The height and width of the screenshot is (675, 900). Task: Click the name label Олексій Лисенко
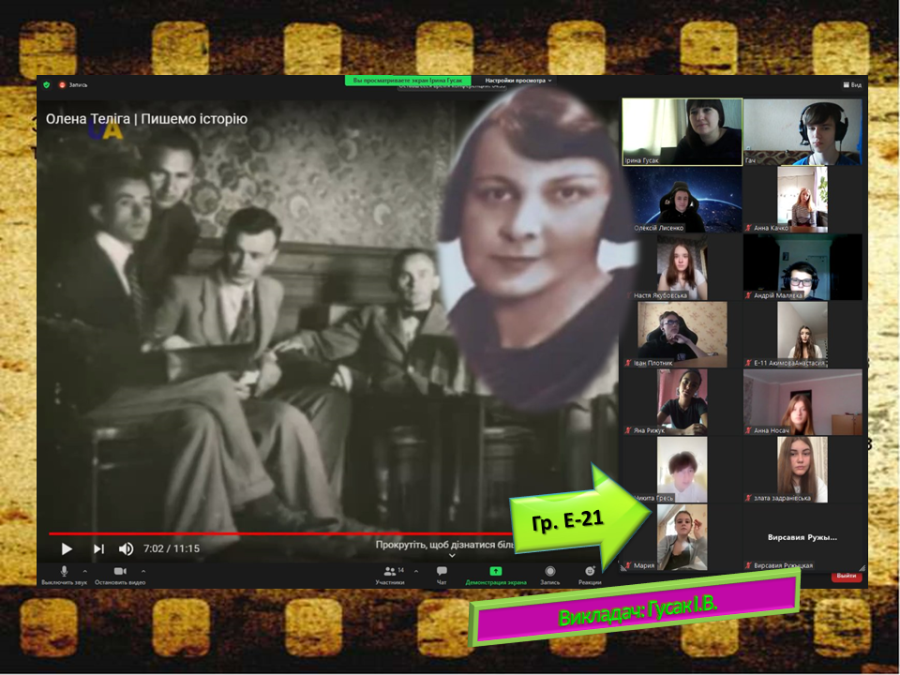click(659, 228)
